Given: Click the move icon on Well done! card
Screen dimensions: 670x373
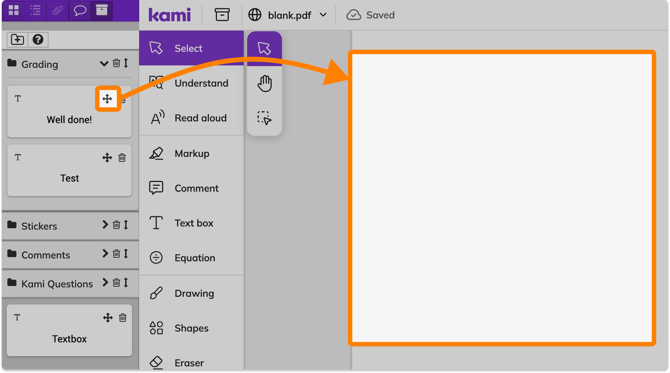Looking at the screenshot, I should click(x=107, y=99).
